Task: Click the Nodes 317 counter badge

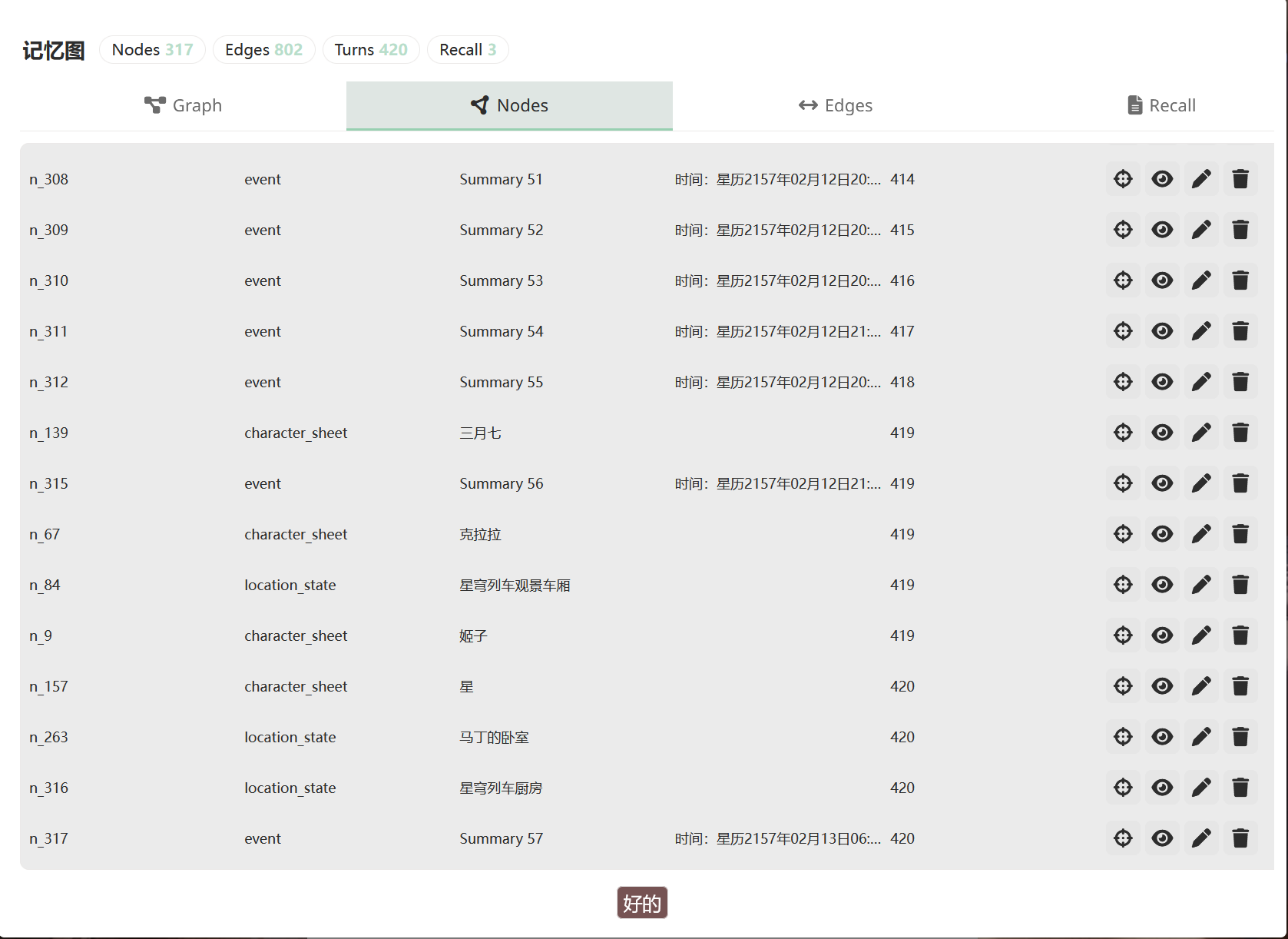Action: (x=152, y=50)
